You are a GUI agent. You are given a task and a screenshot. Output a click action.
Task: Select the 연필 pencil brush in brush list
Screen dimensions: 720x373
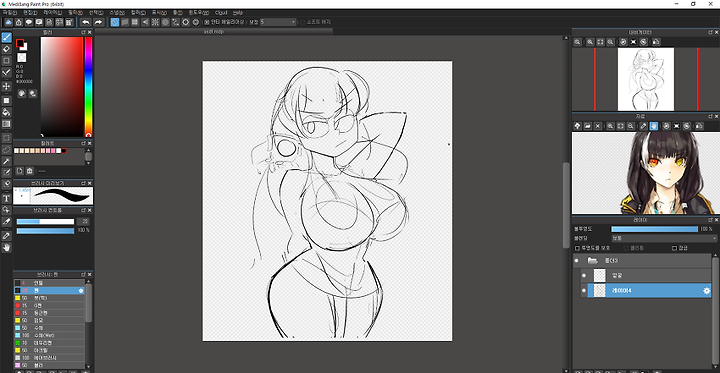tap(49, 283)
